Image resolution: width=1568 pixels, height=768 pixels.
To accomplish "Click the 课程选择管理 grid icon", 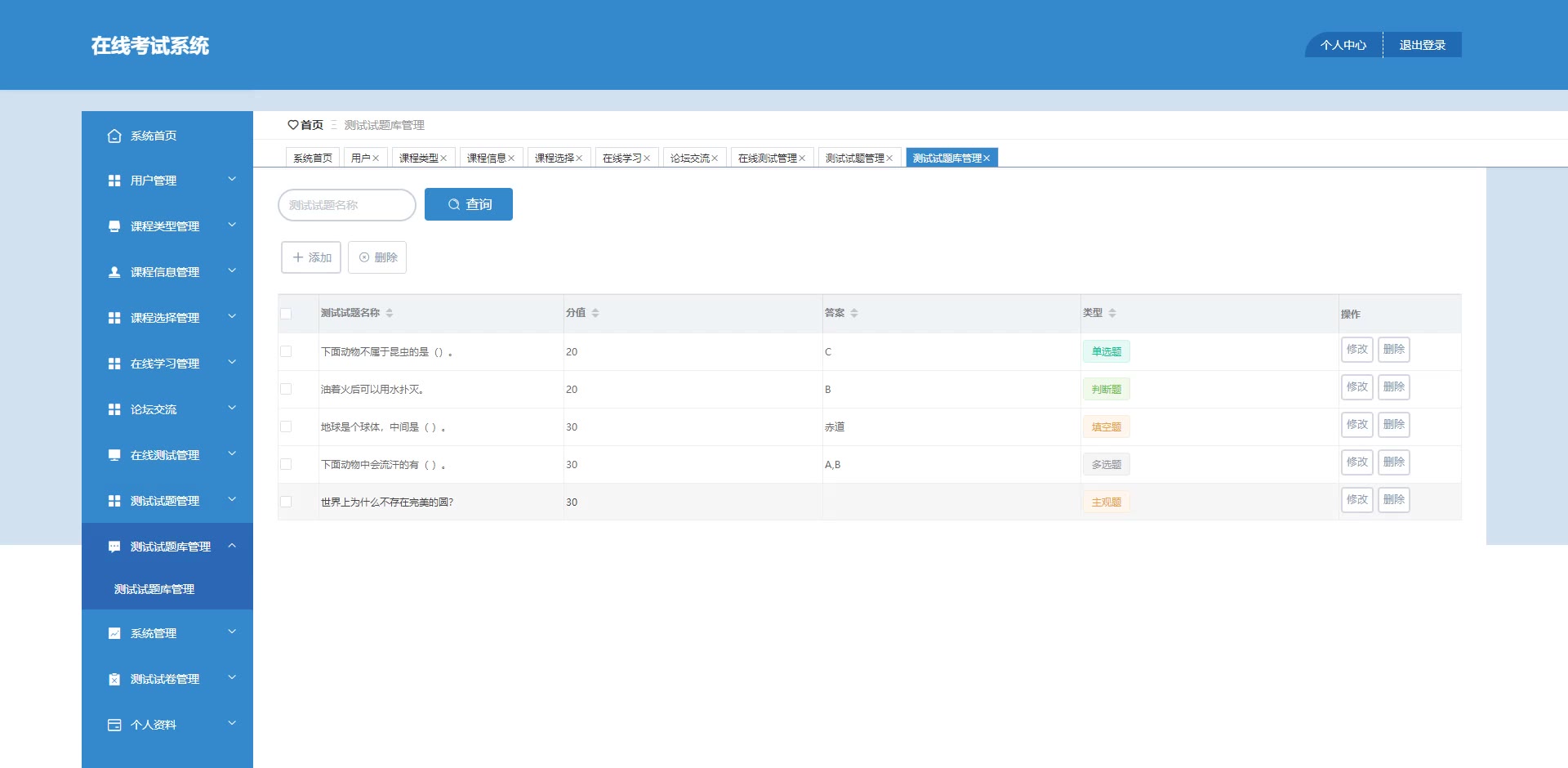I will (114, 318).
